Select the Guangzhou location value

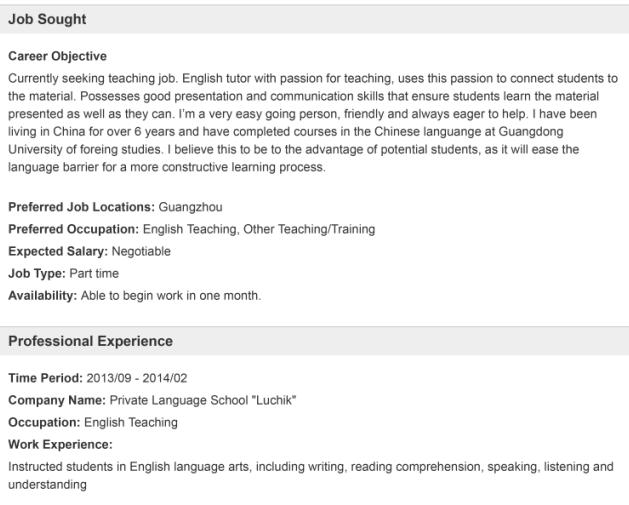point(190,207)
